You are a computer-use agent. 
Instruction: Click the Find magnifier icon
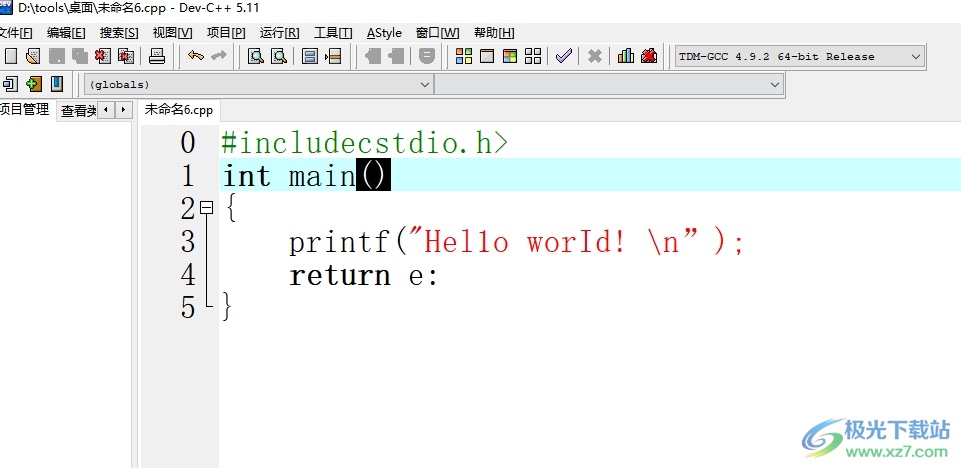point(255,56)
